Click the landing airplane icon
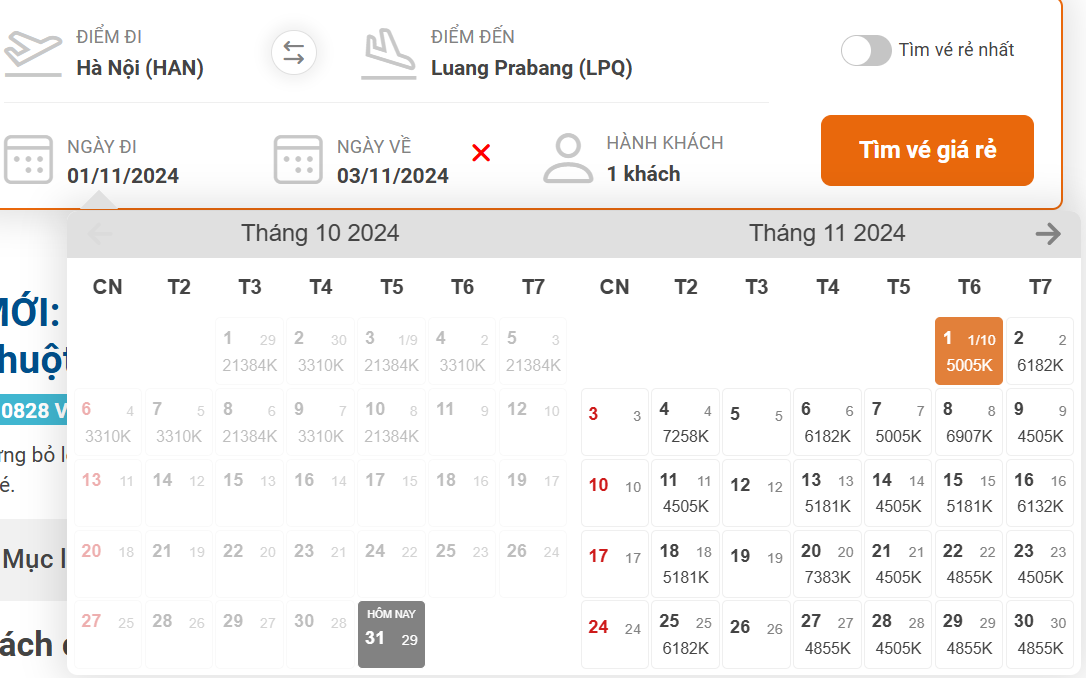The width and height of the screenshot is (1086, 678). (389, 54)
